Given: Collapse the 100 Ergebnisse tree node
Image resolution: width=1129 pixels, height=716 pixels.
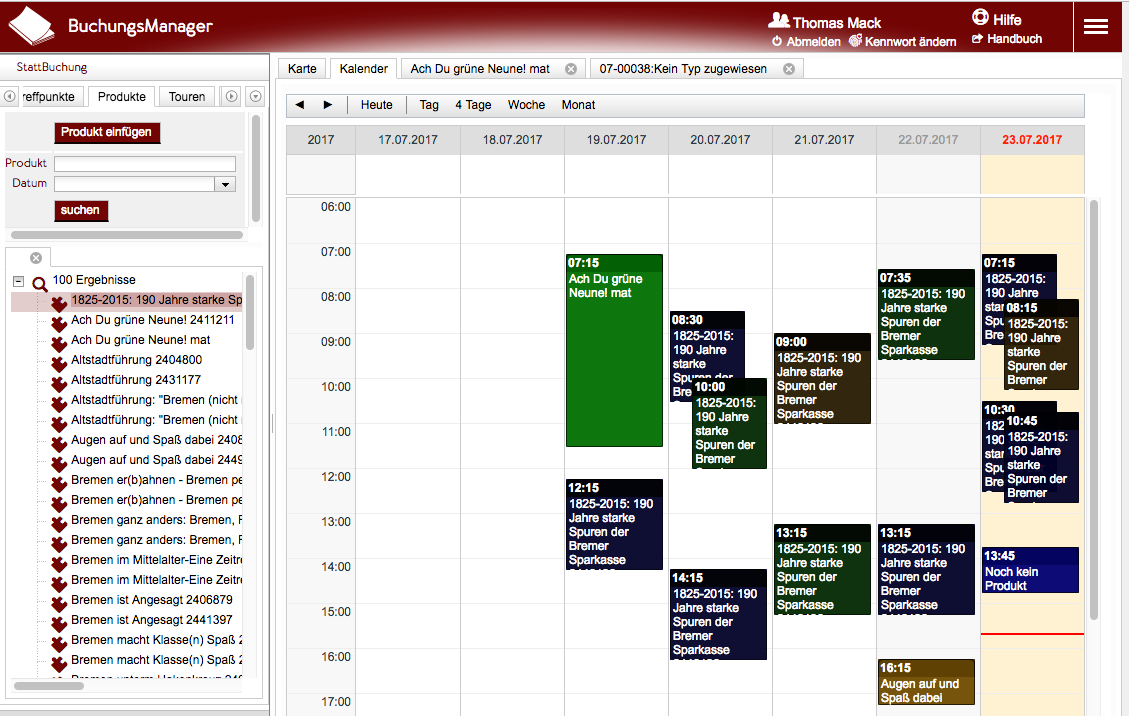Looking at the screenshot, I should [x=18, y=281].
